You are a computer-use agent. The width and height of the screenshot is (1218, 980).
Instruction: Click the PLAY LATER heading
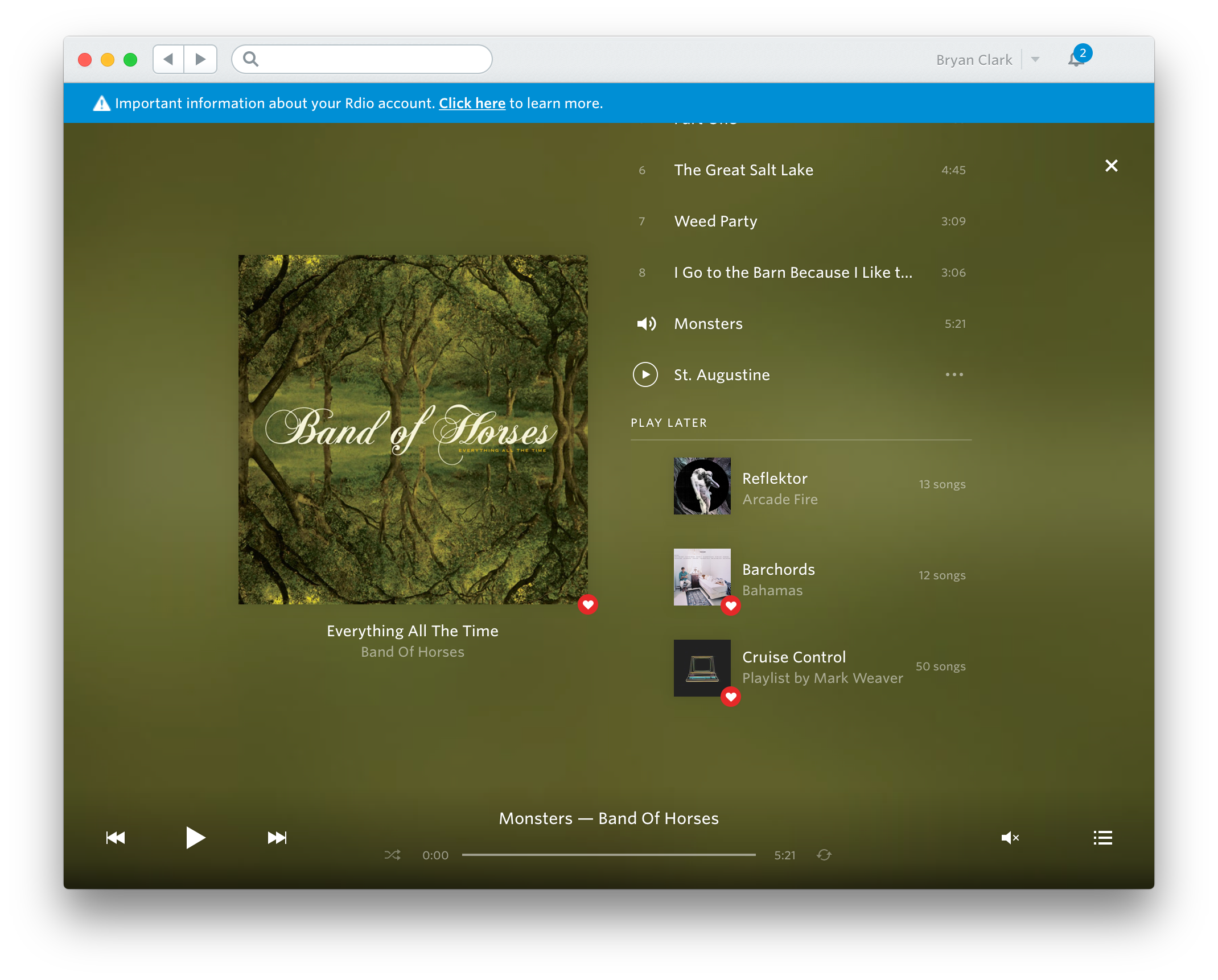(669, 423)
